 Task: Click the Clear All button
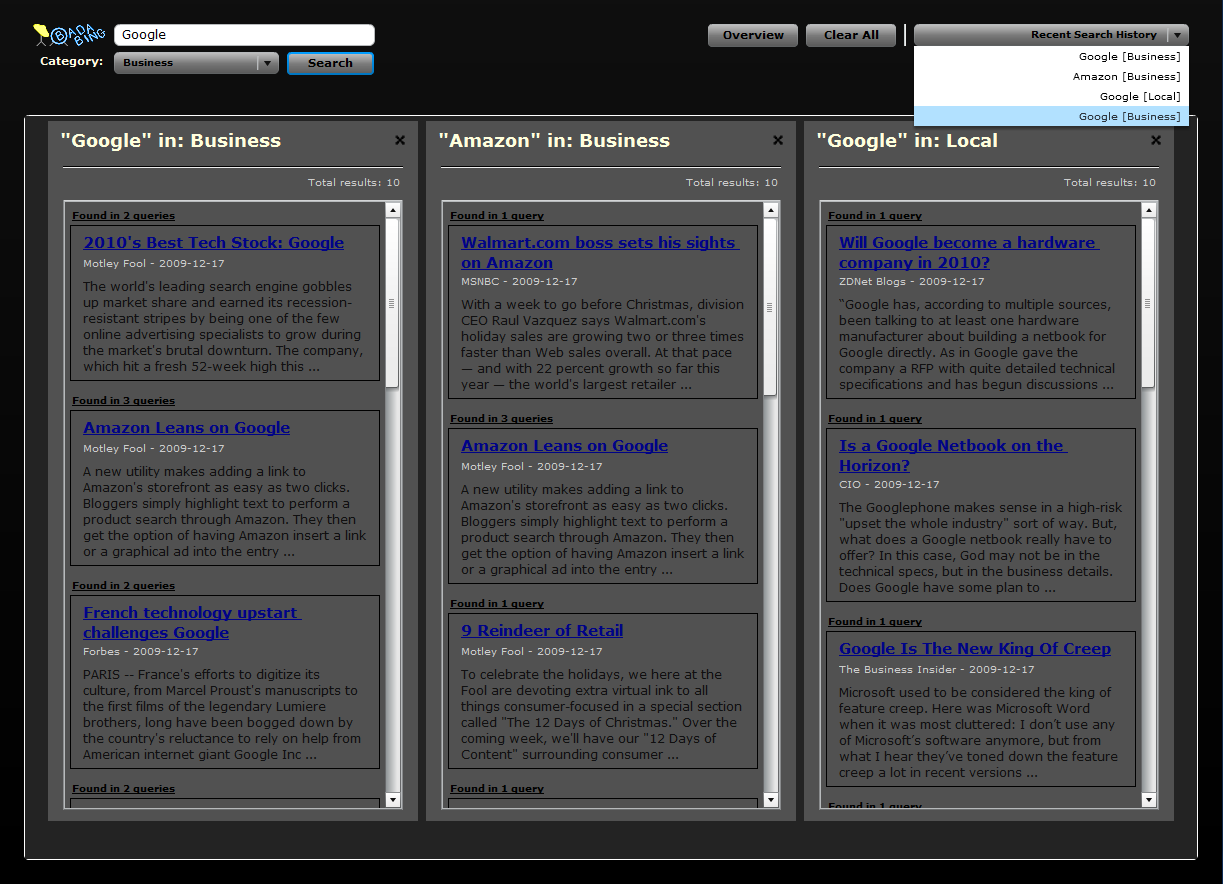[851, 35]
